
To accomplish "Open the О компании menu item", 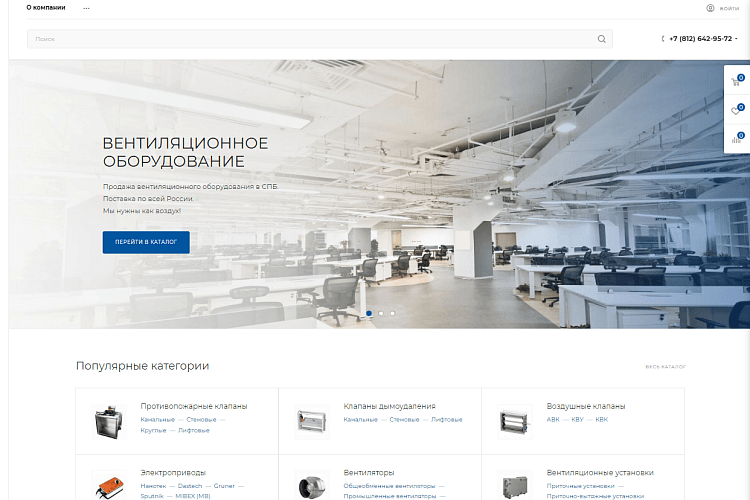I will [x=46, y=8].
